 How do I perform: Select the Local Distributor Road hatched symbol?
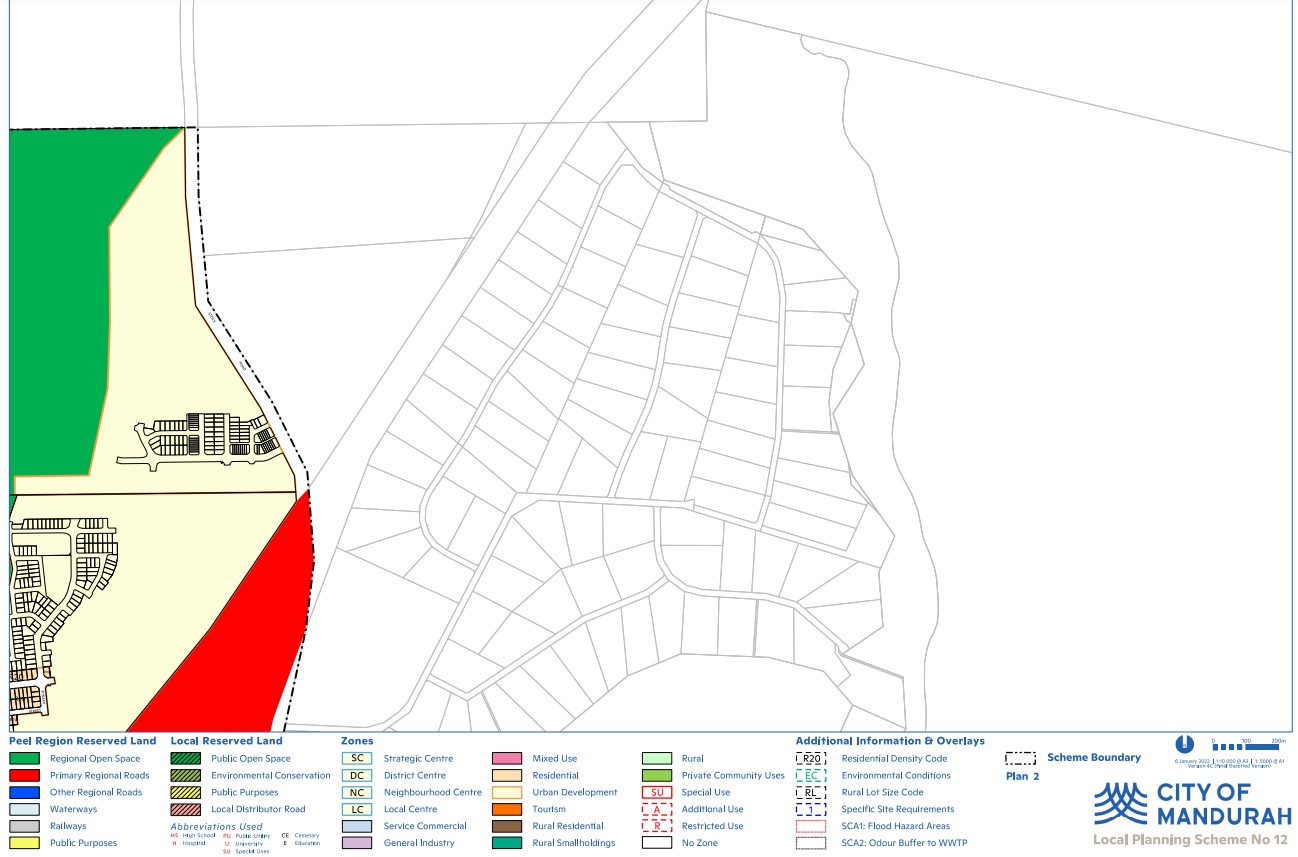(188, 808)
